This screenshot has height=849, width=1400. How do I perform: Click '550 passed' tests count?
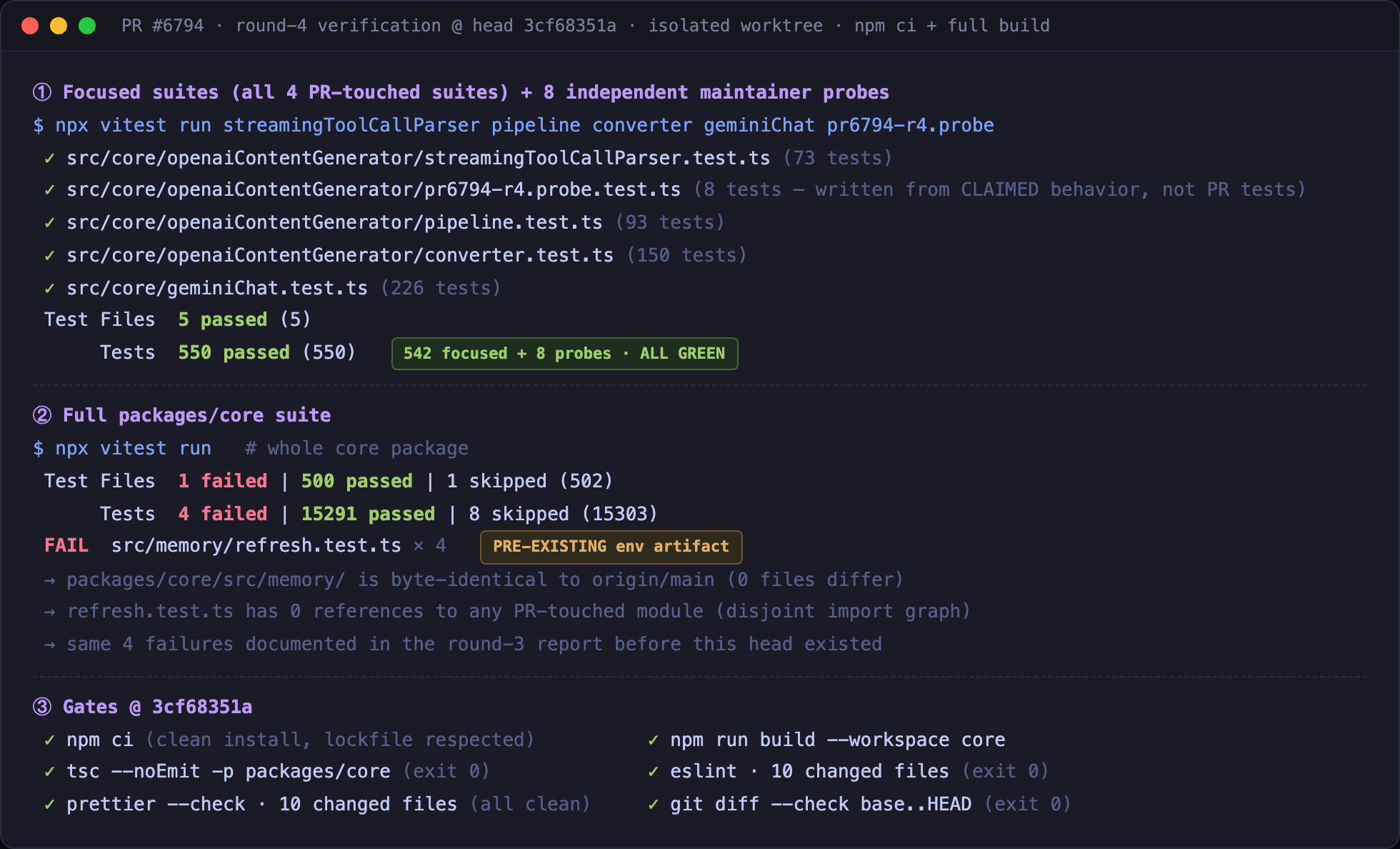[234, 352]
